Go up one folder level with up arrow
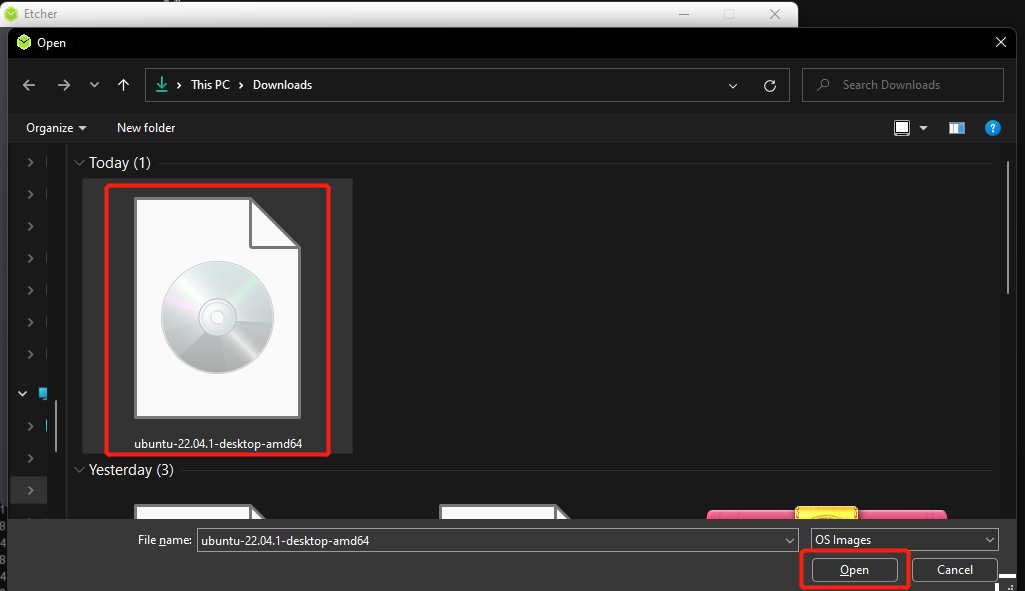The width and height of the screenshot is (1025, 591). (124, 85)
